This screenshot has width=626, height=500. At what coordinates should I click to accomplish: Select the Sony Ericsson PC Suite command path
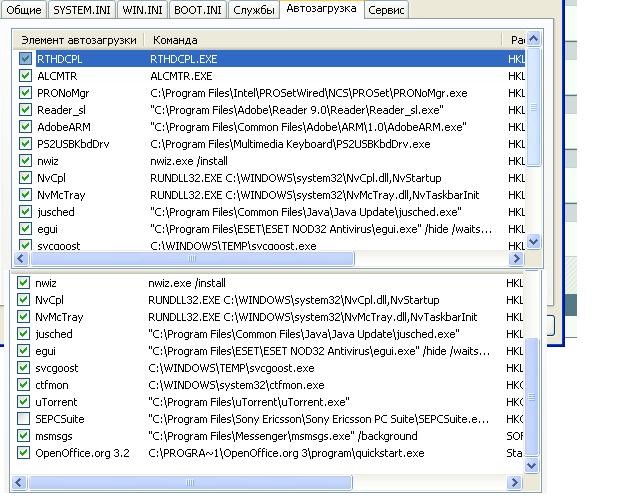click(x=318, y=419)
